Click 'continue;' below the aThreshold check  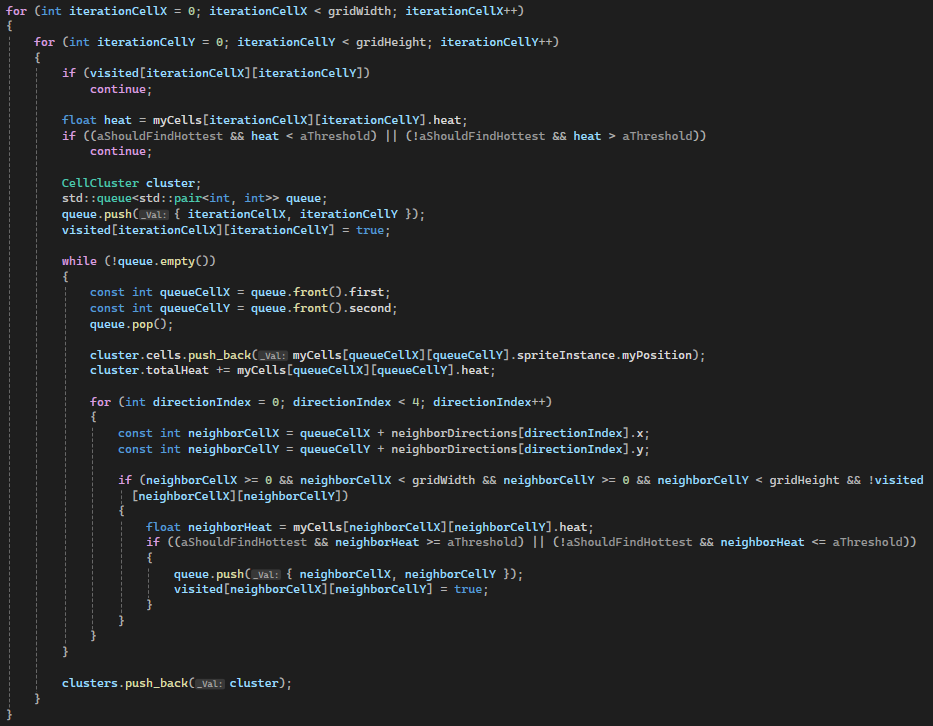coord(121,151)
